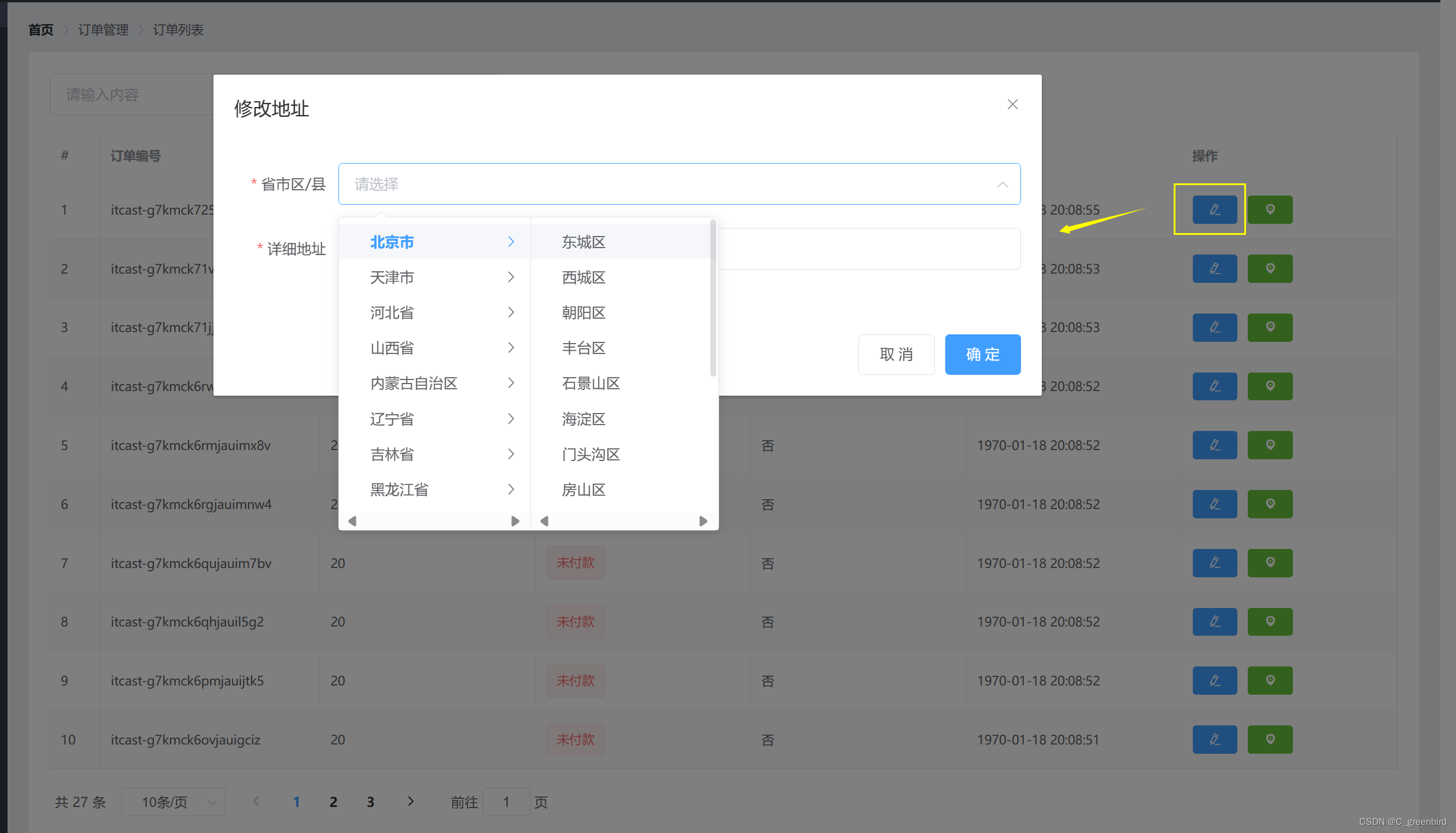Screen dimensions: 1456x833
Task: Click location icon in order row 2
Action: click(x=1270, y=268)
